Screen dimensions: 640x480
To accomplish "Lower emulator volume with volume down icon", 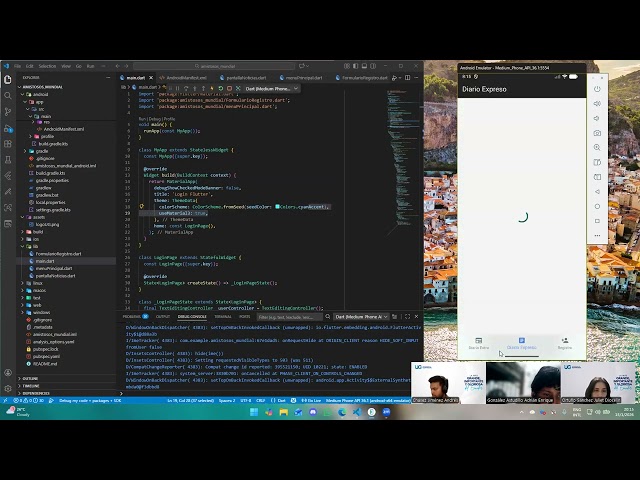I will coord(597,118).
